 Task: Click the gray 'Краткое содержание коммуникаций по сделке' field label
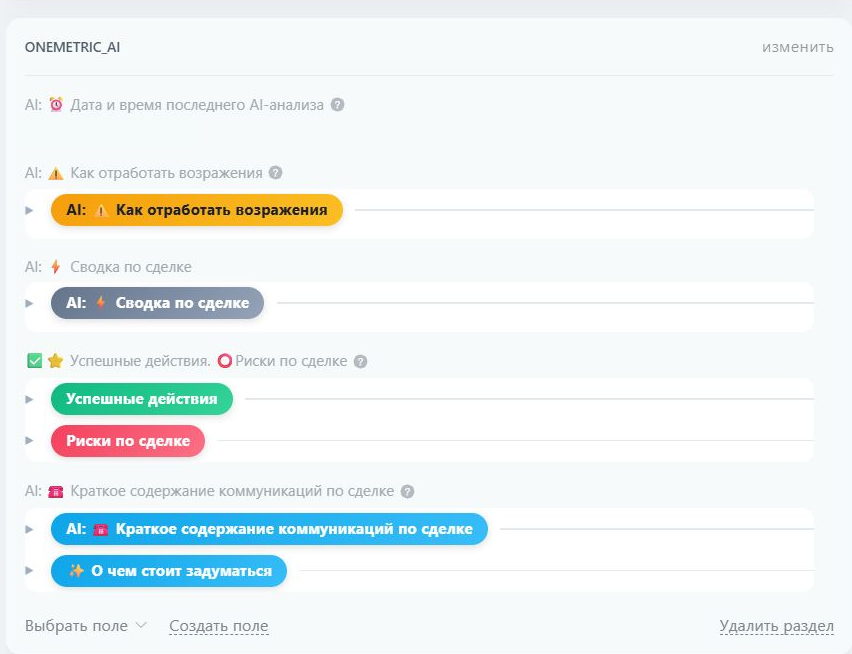pyautogui.click(x=232, y=491)
